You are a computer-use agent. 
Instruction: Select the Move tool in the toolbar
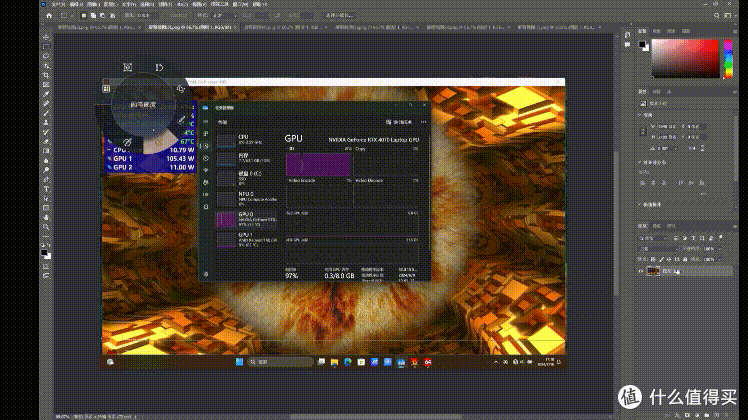pyautogui.click(x=46, y=37)
